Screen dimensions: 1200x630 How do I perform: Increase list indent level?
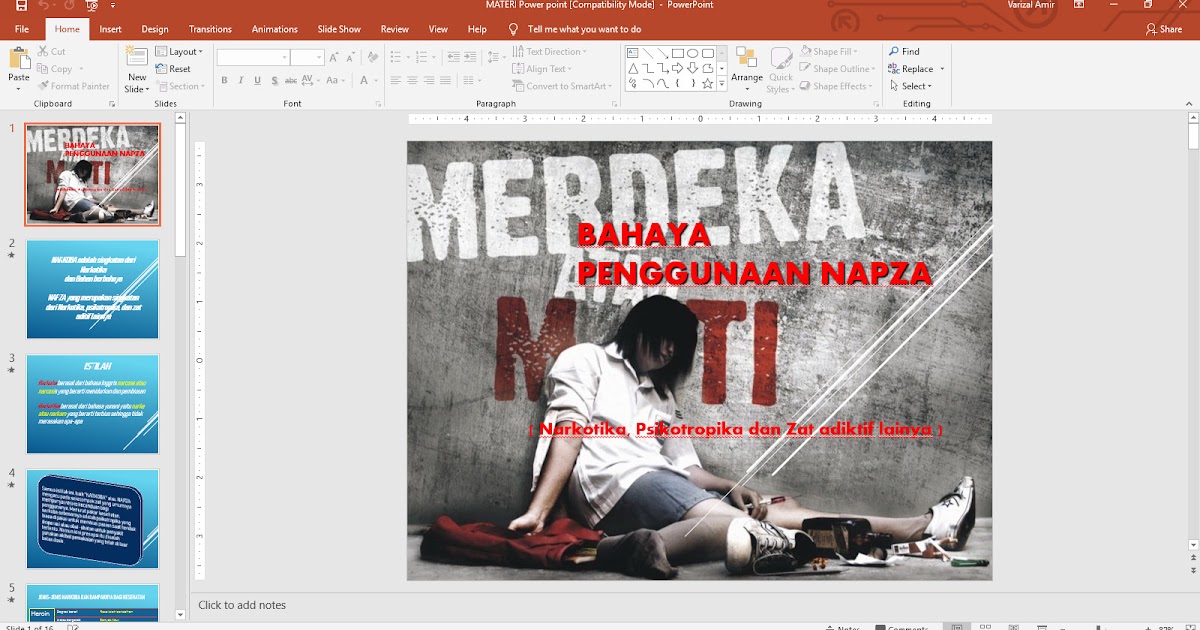(470, 57)
